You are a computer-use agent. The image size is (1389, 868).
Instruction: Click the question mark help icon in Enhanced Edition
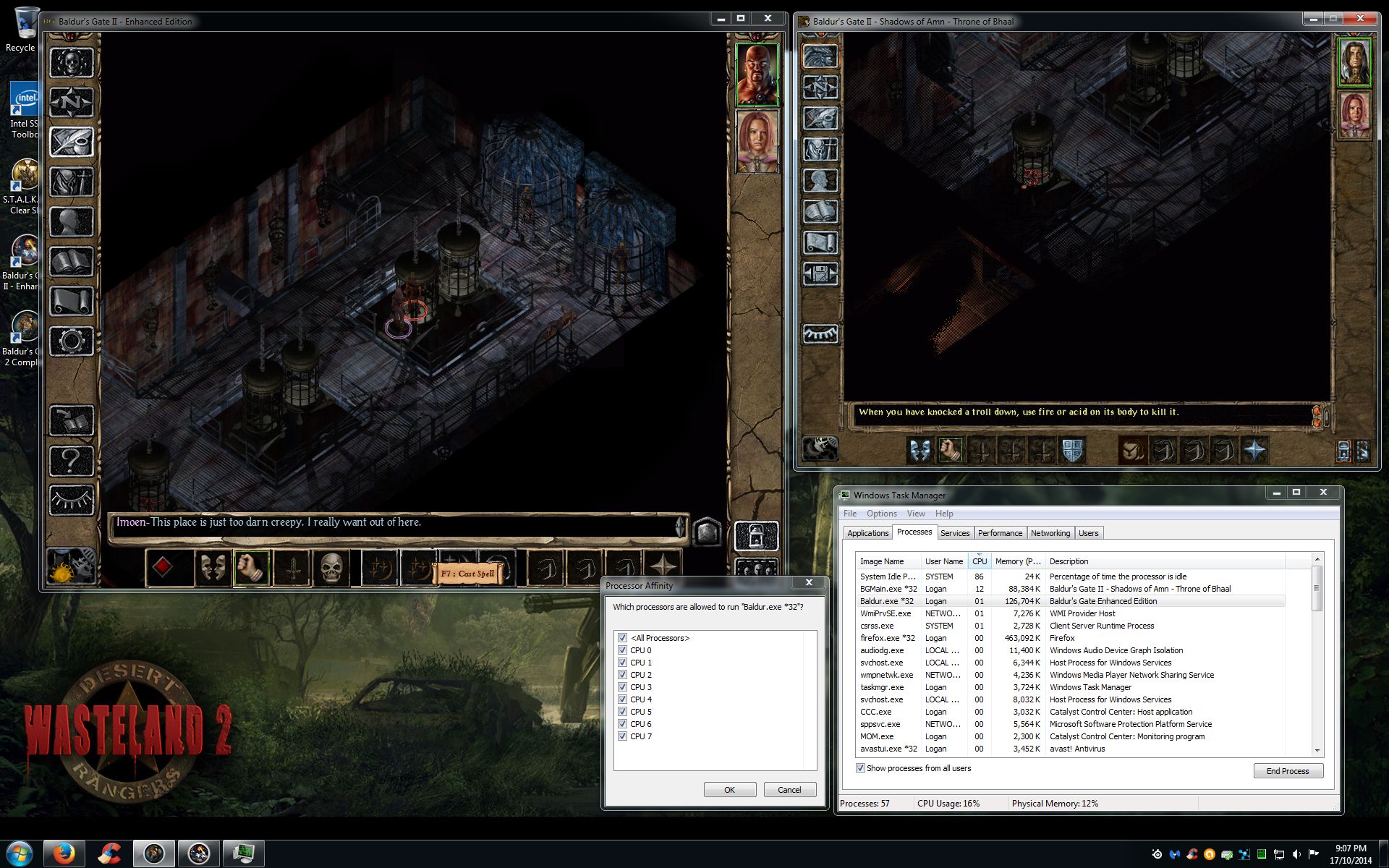pos(71,460)
